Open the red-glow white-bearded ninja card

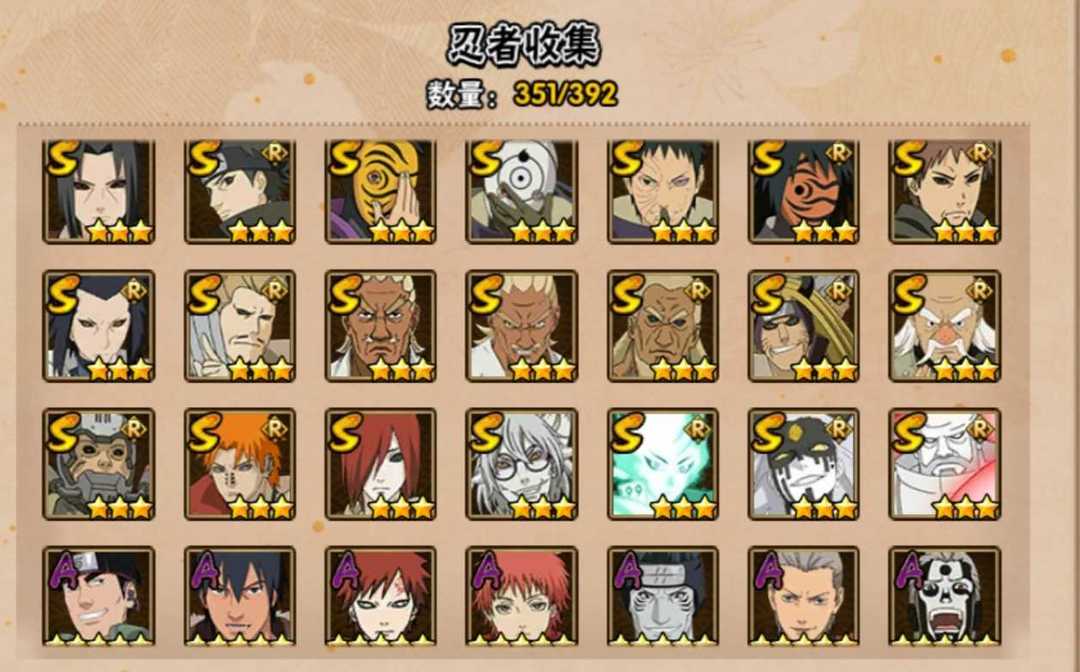pos(945,464)
